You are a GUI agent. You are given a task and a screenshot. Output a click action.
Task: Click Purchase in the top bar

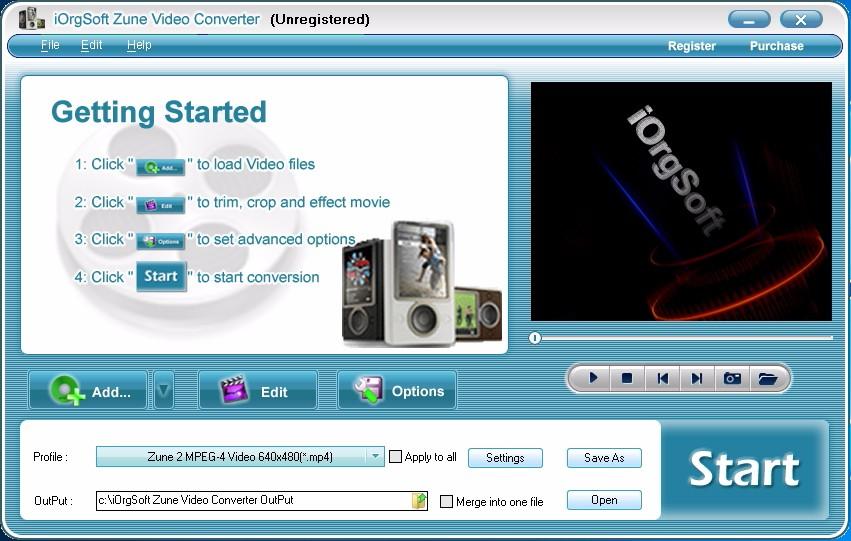(777, 46)
